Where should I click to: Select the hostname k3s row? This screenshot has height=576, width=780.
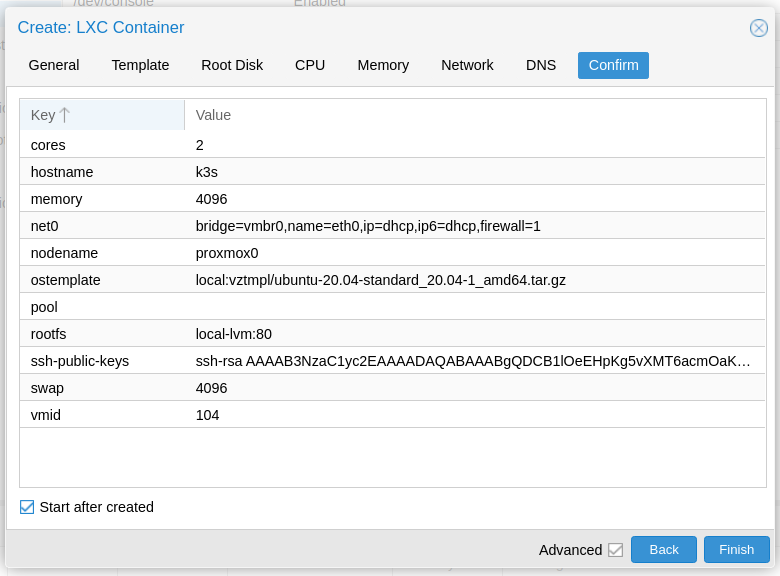392,172
